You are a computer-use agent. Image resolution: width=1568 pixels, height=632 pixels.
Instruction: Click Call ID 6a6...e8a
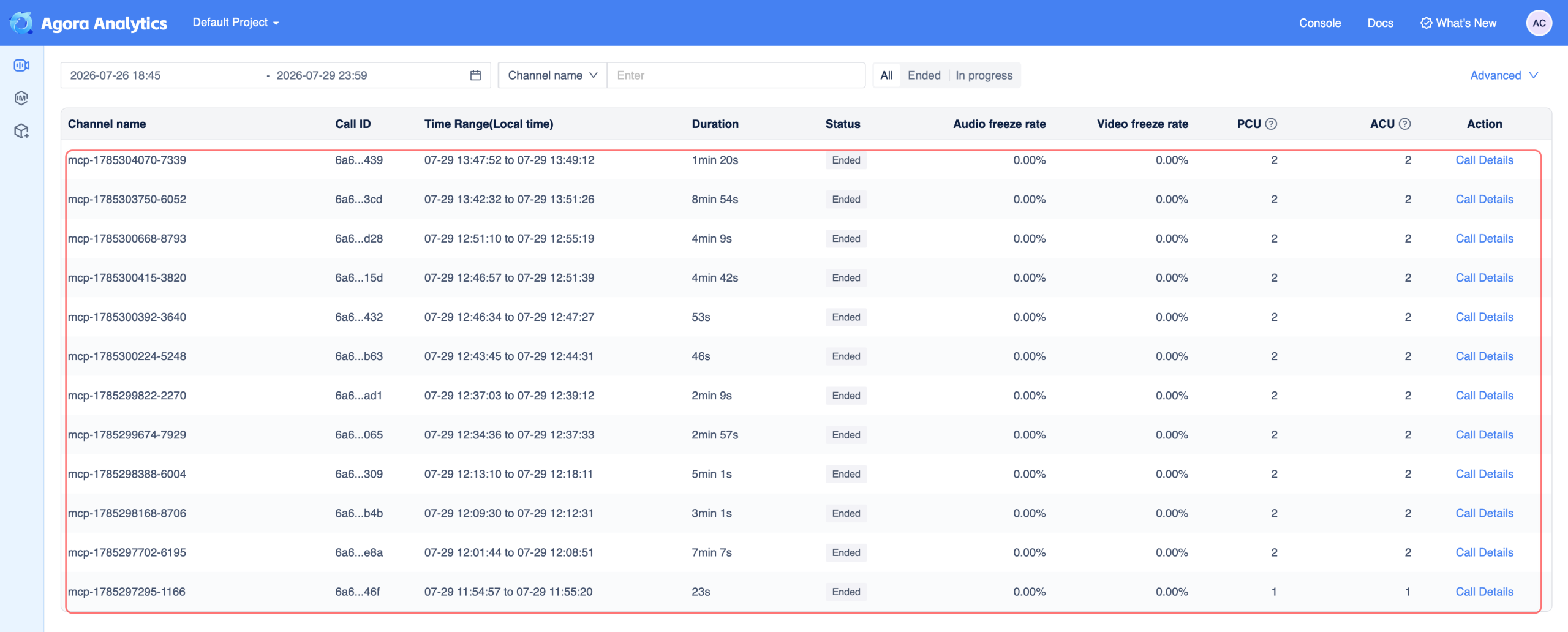coord(359,552)
